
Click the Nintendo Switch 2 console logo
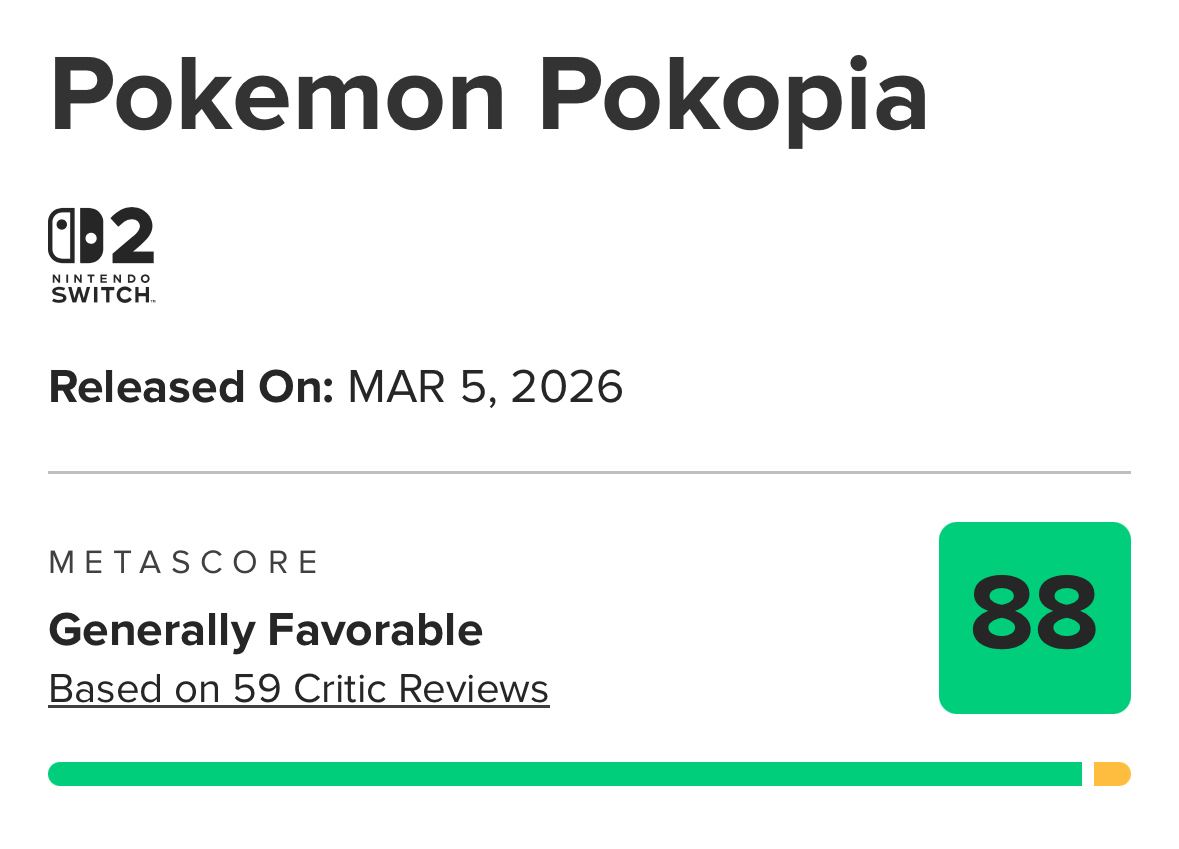[101, 255]
